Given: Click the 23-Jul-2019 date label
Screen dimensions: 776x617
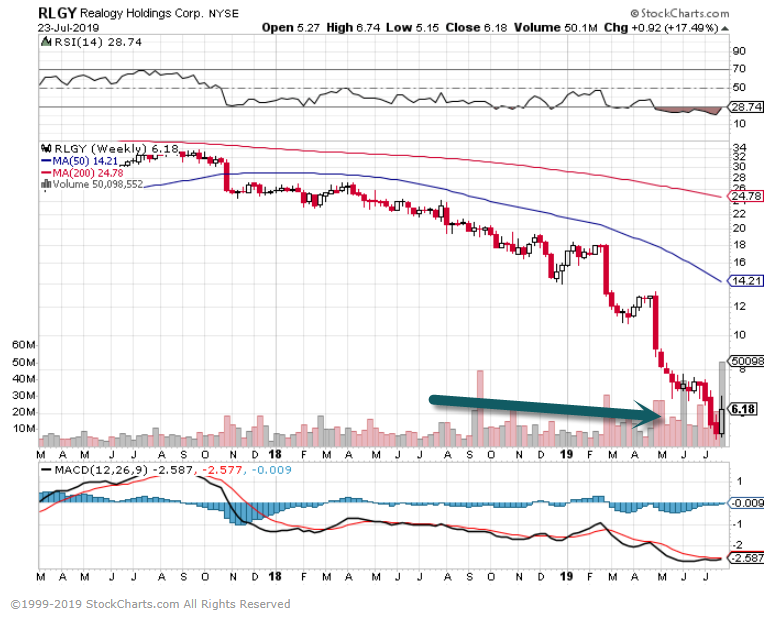Looking at the screenshot, I should (68, 28).
